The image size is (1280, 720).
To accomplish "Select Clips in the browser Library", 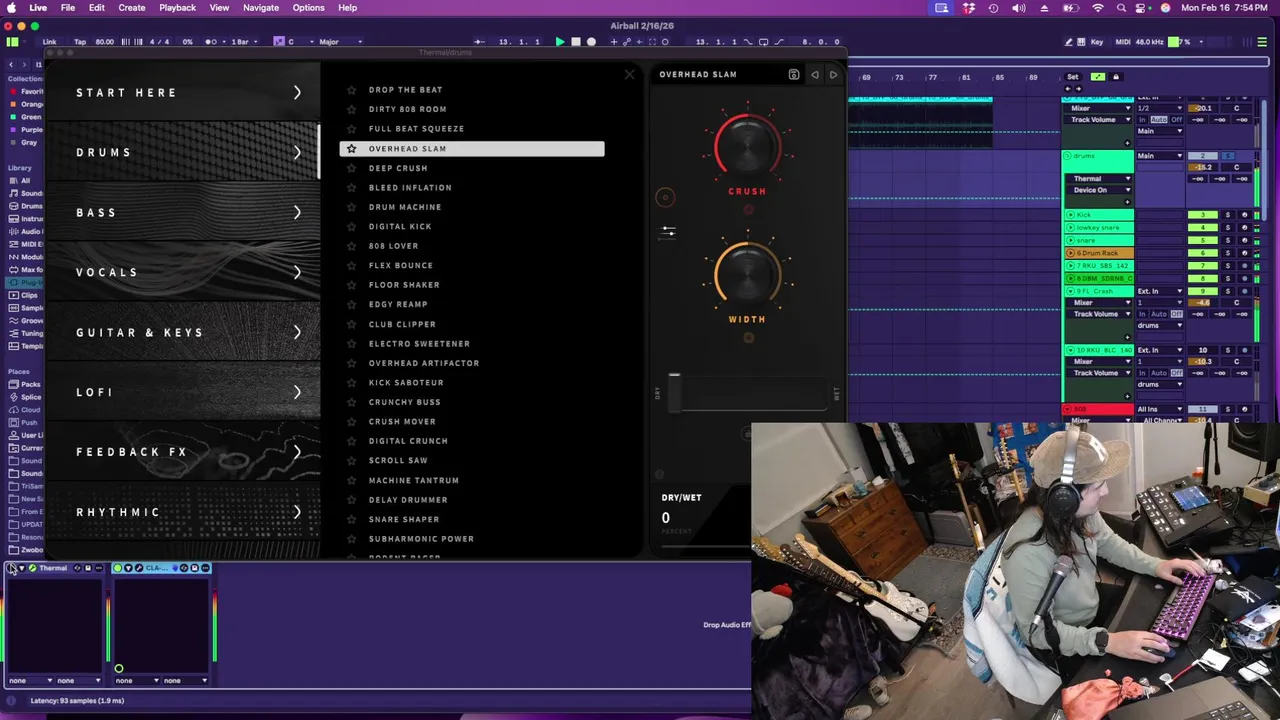I will tap(28, 295).
